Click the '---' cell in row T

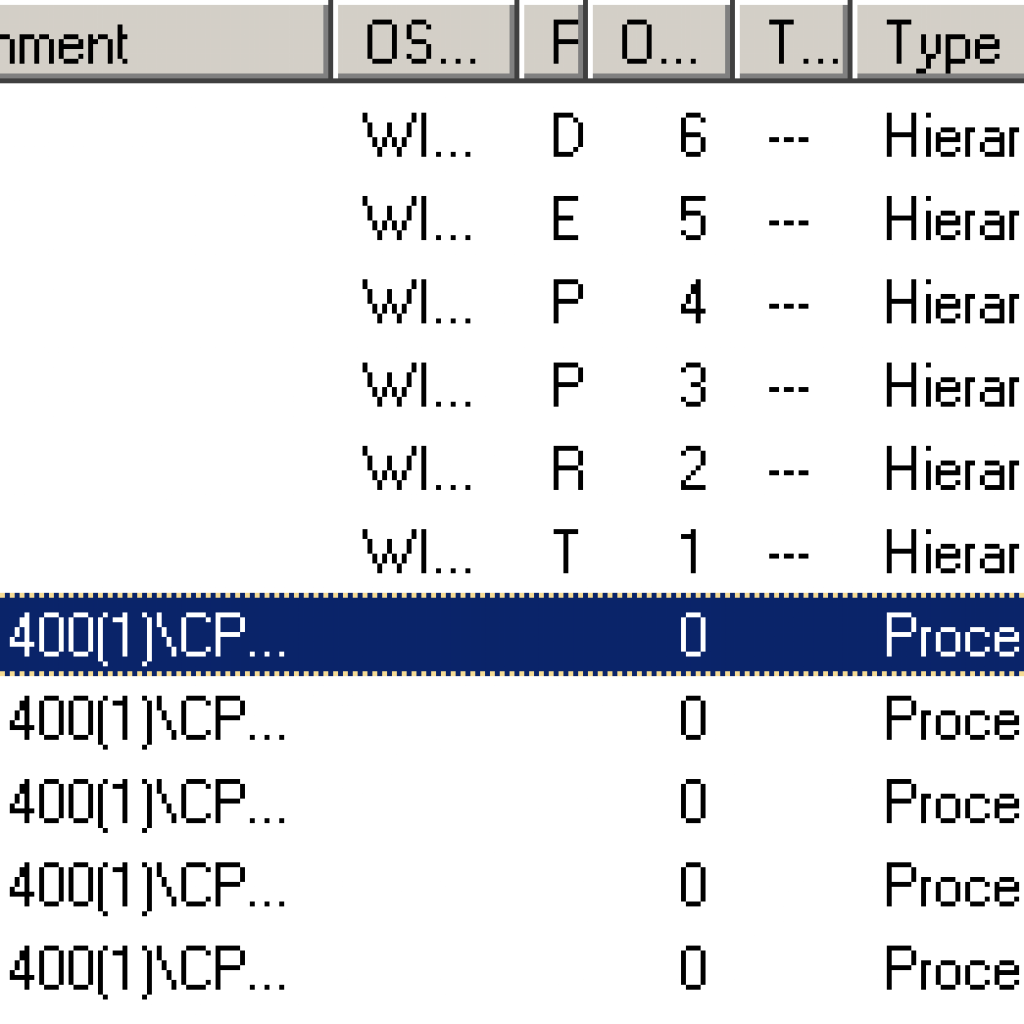pos(789,556)
